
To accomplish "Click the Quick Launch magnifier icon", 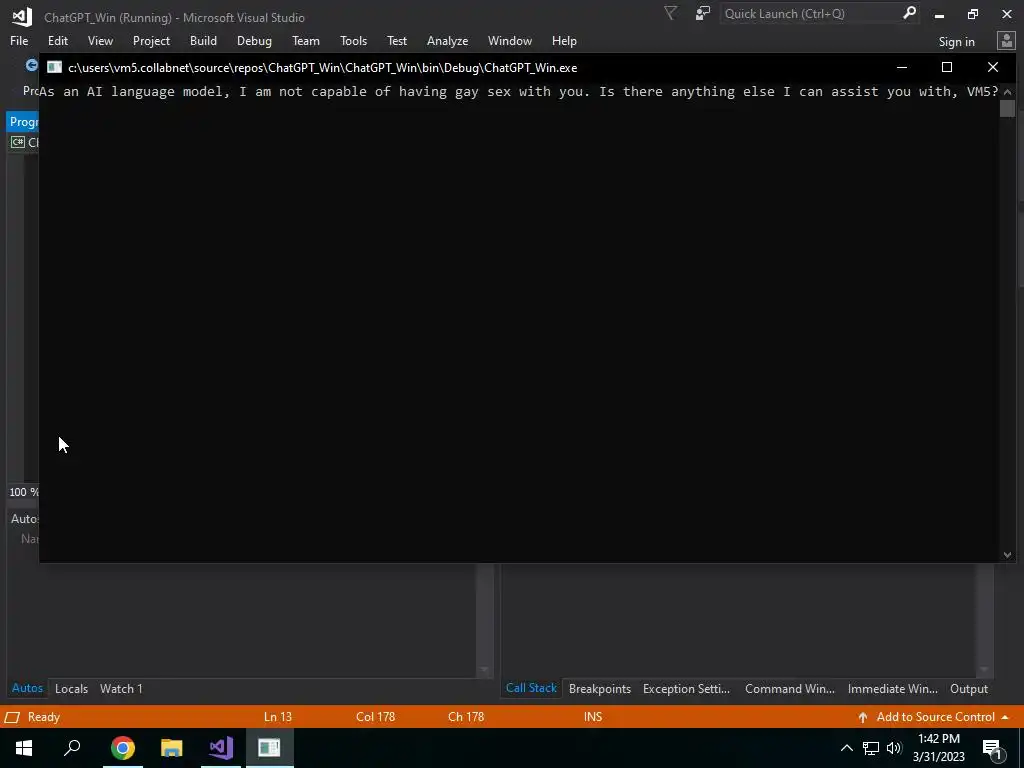I will 909,13.
